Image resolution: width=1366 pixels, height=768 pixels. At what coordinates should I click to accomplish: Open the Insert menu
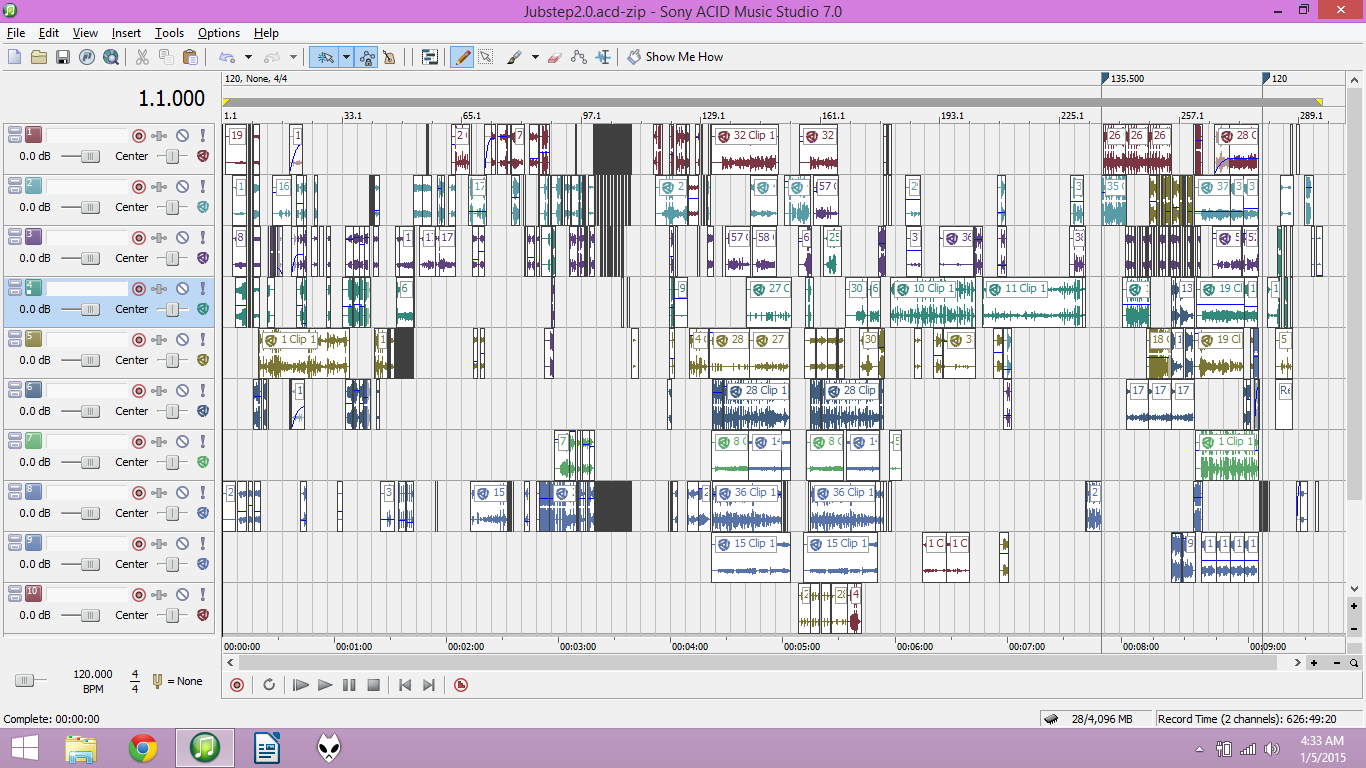click(x=126, y=33)
